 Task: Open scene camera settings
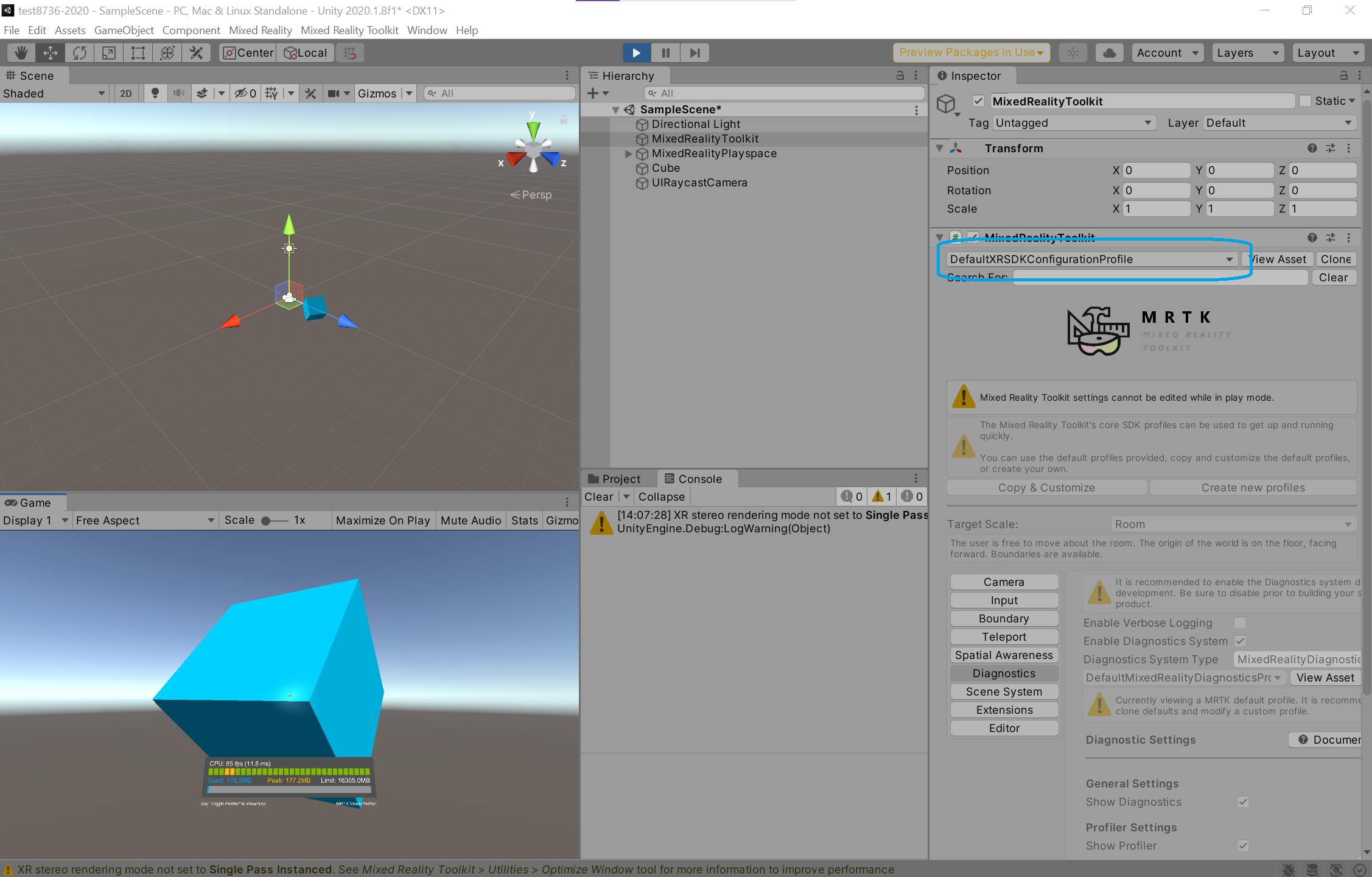coord(334,93)
